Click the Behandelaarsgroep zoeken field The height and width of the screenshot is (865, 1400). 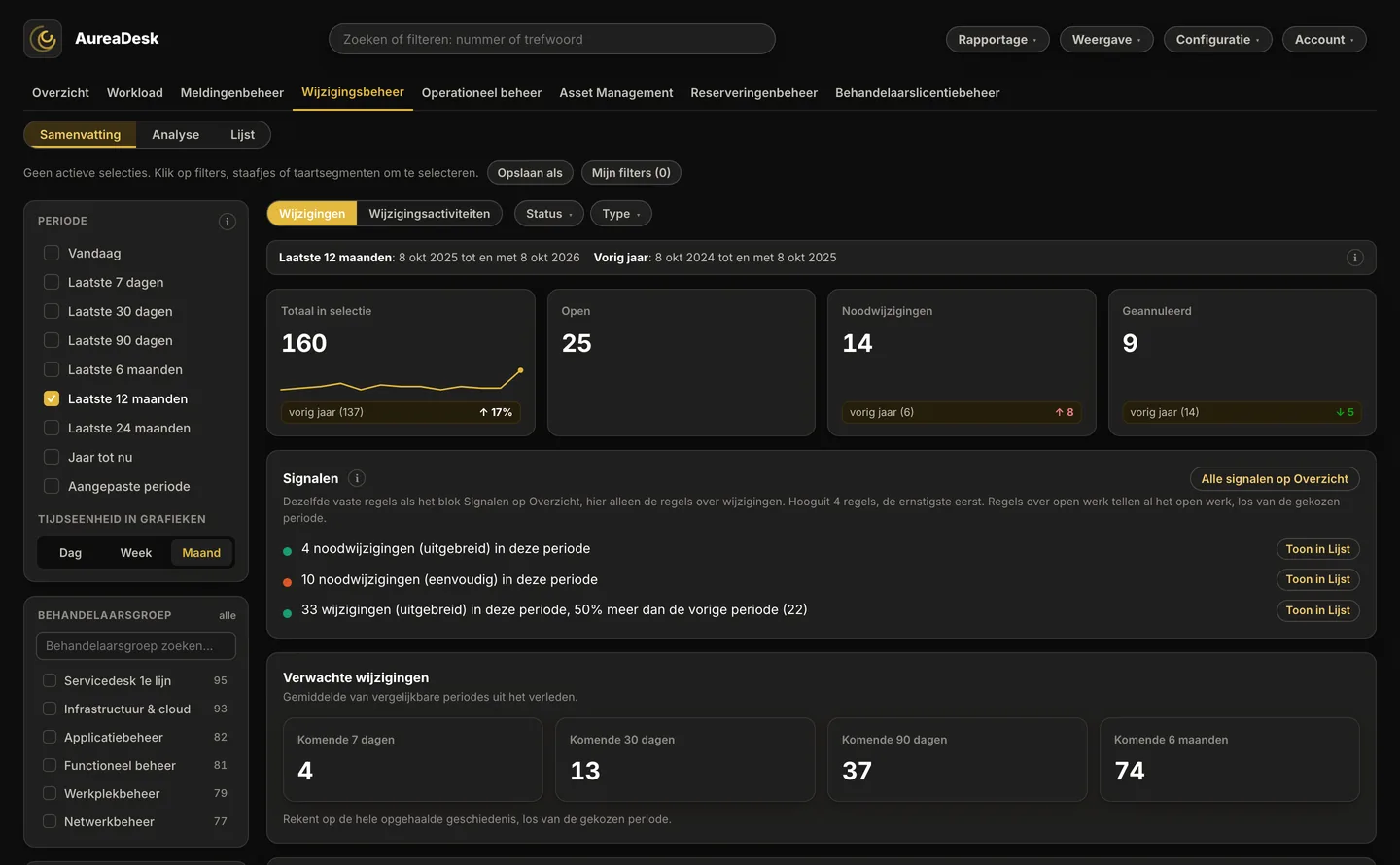(136, 646)
